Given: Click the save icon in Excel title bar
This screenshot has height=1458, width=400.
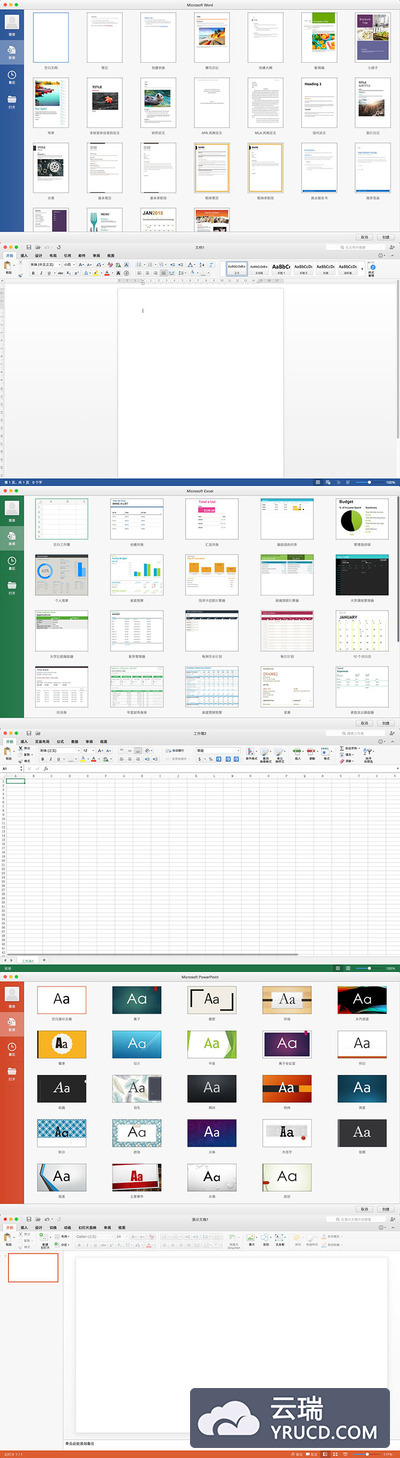Looking at the screenshot, I should pyautogui.click(x=29, y=732).
